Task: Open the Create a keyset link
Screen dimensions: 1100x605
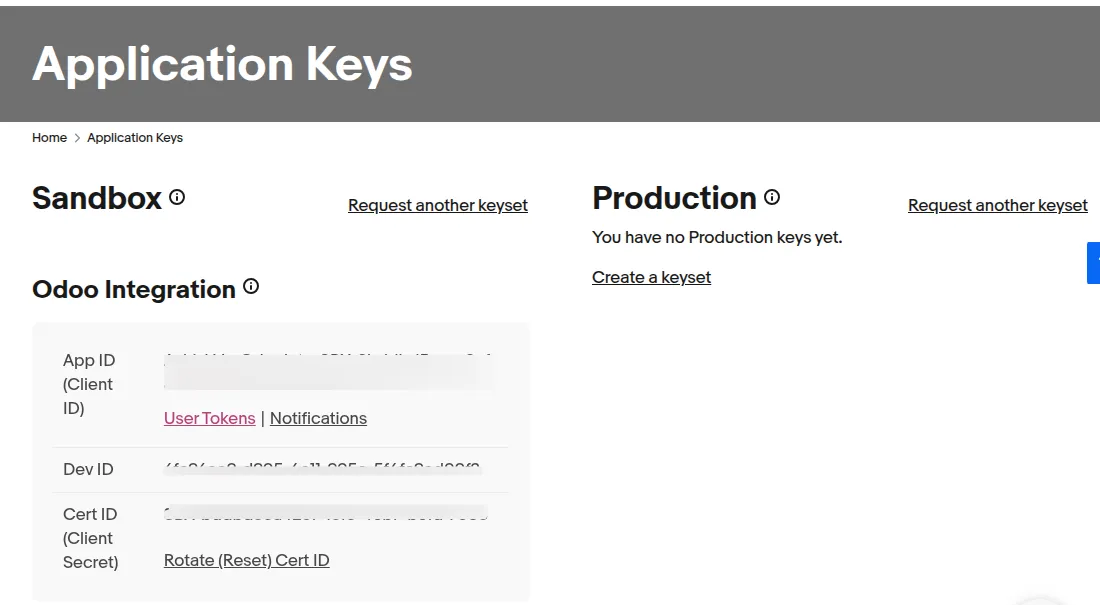Action: [651, 277]
